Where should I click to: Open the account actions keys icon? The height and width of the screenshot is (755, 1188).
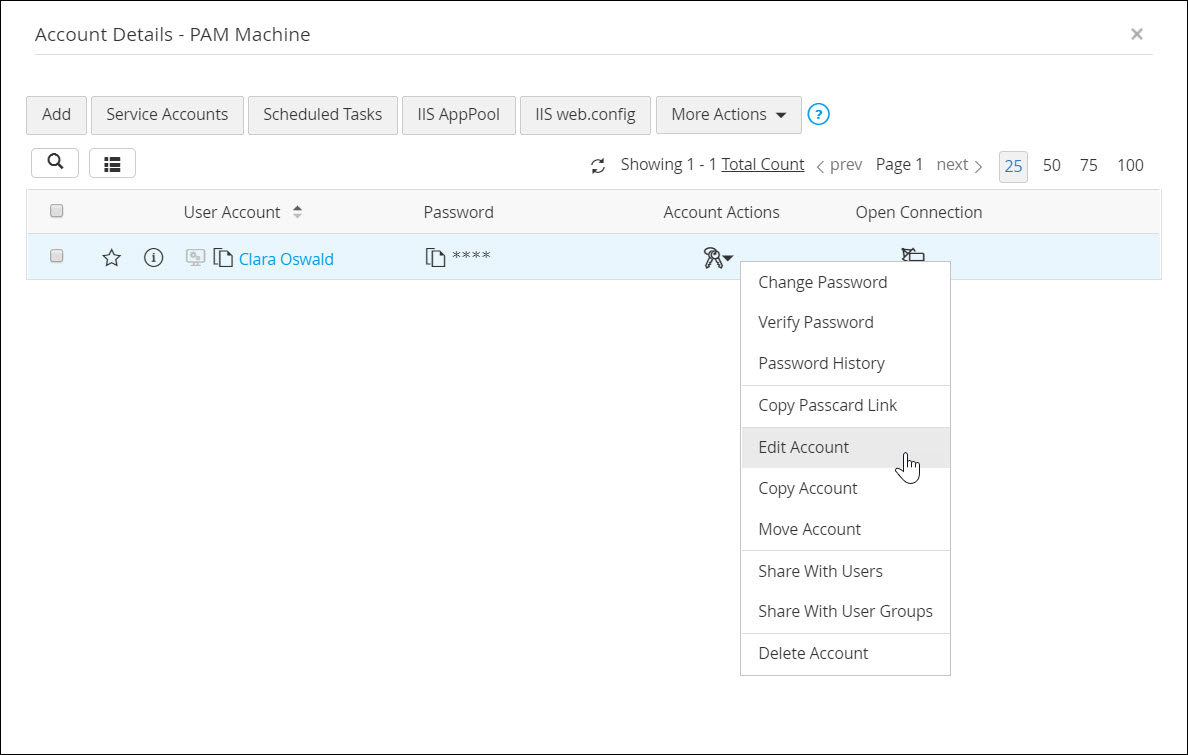pyautogui.click(x=717, y=258)
